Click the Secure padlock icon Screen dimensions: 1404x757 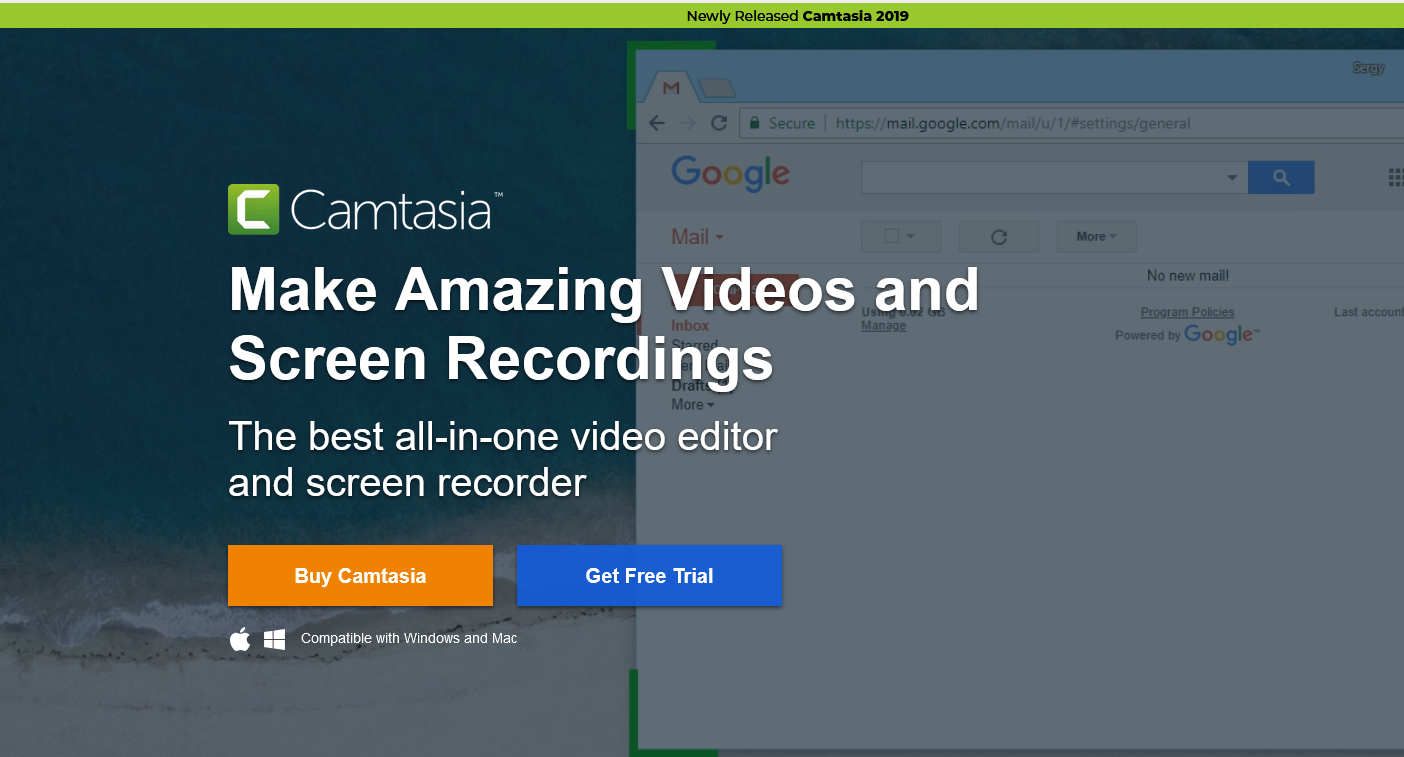[755, 123]
